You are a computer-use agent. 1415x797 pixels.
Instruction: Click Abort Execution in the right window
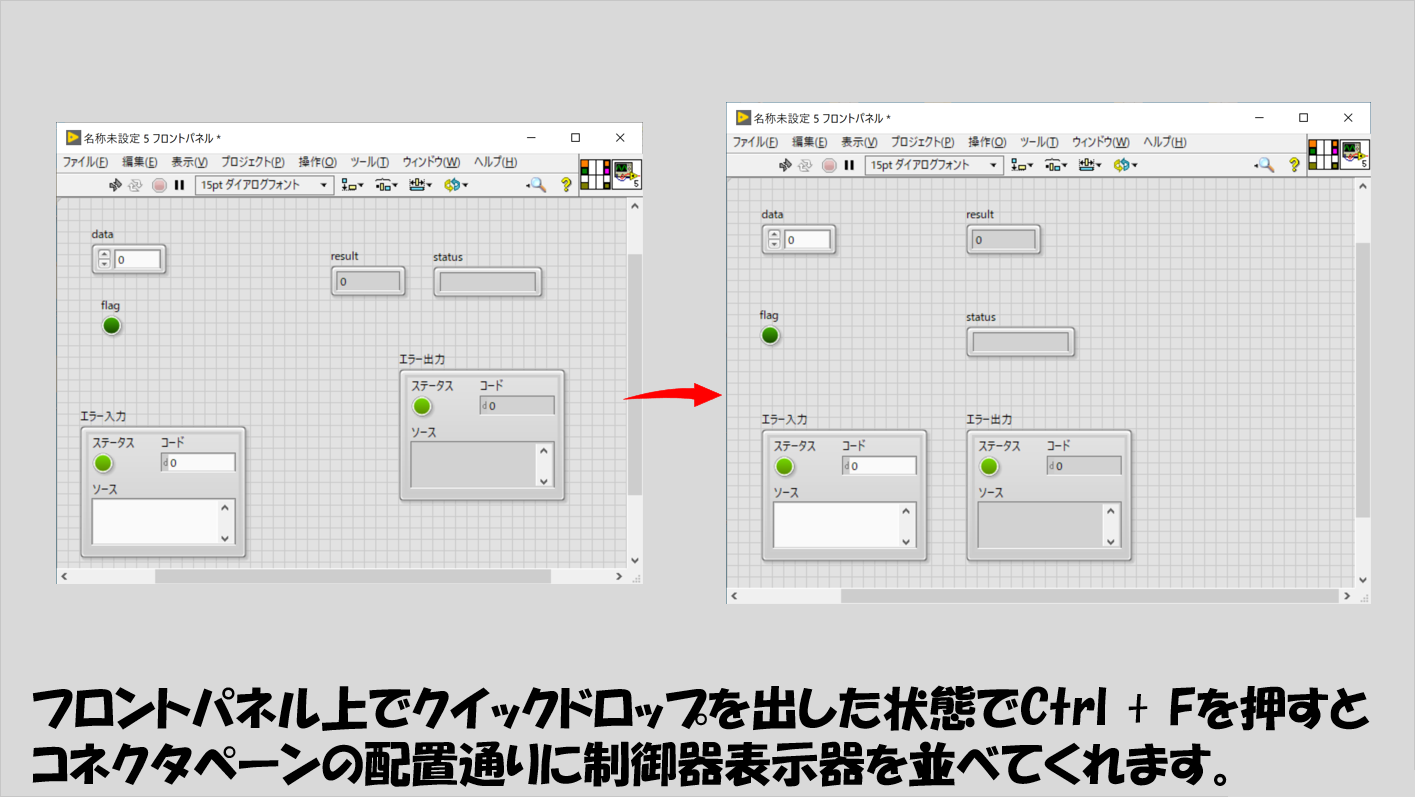[x=829, y=165]
